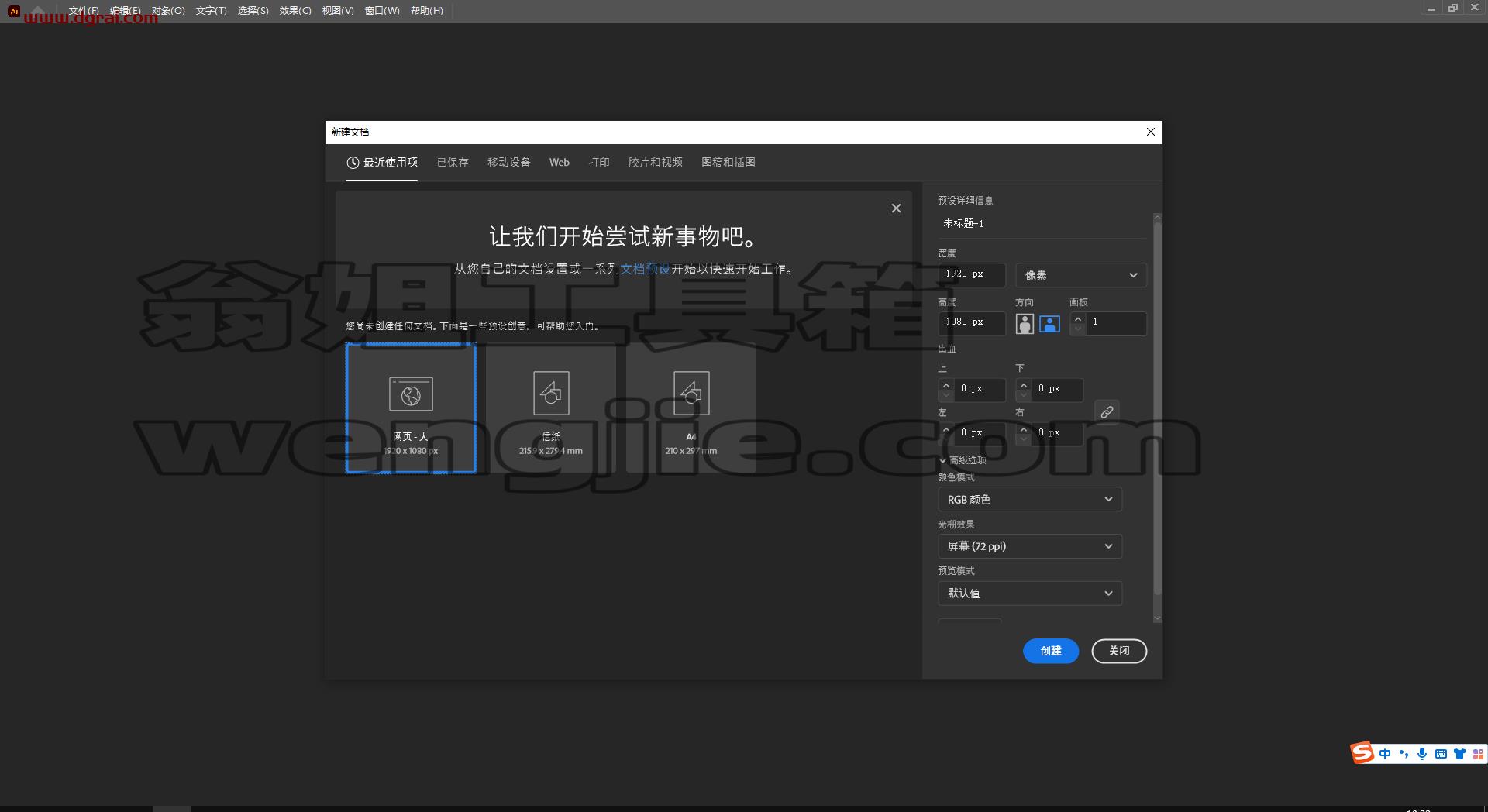Click the scrollbar down arrow in preset details
This screenshot has width=1488, height=812.
coord(1158,618)
